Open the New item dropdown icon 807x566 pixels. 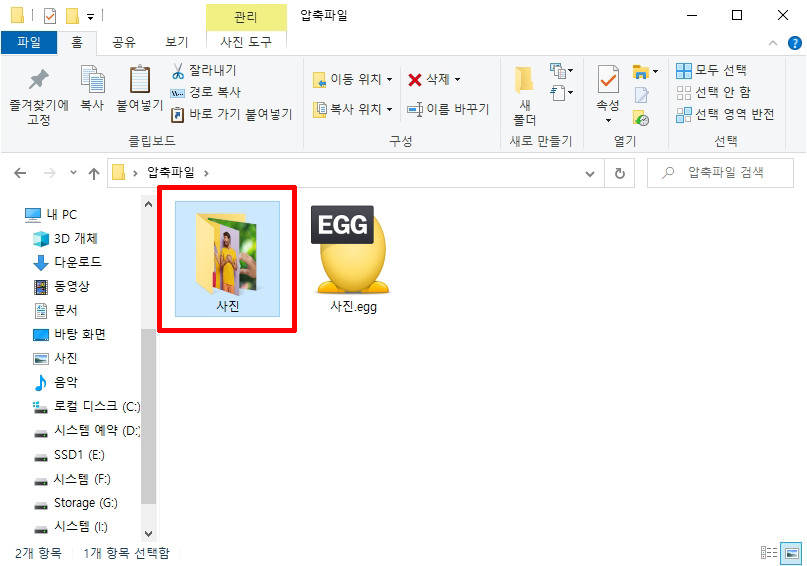coord(561,70)
